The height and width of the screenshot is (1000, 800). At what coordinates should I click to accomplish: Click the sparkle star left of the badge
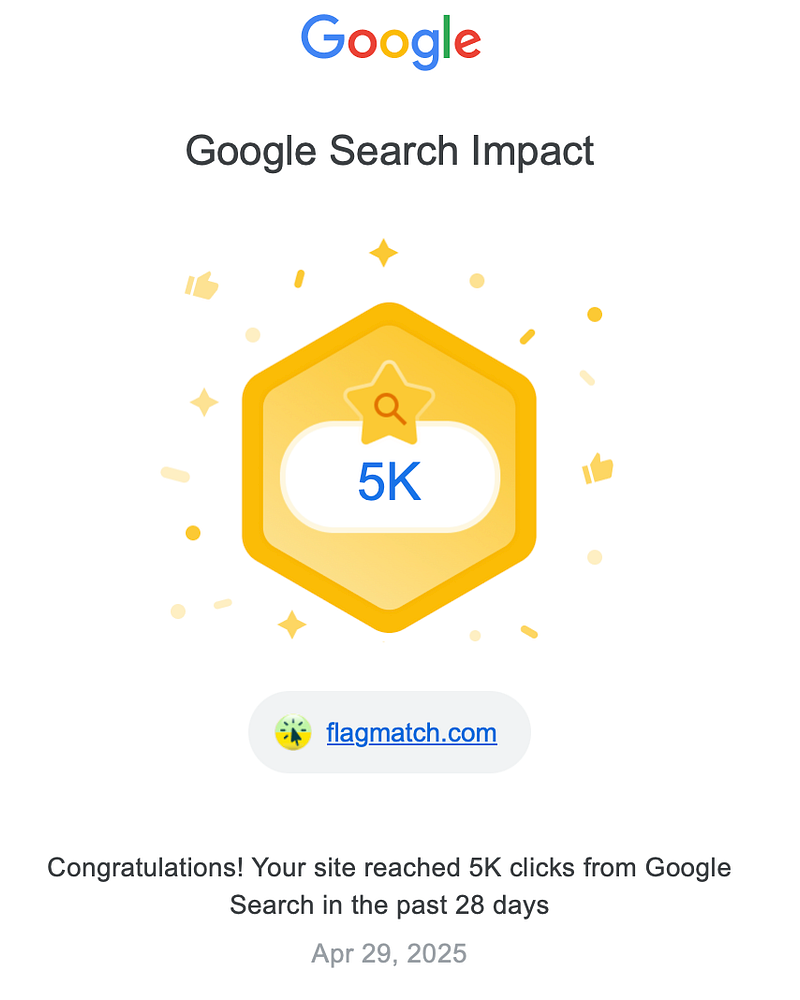[204, 402]
